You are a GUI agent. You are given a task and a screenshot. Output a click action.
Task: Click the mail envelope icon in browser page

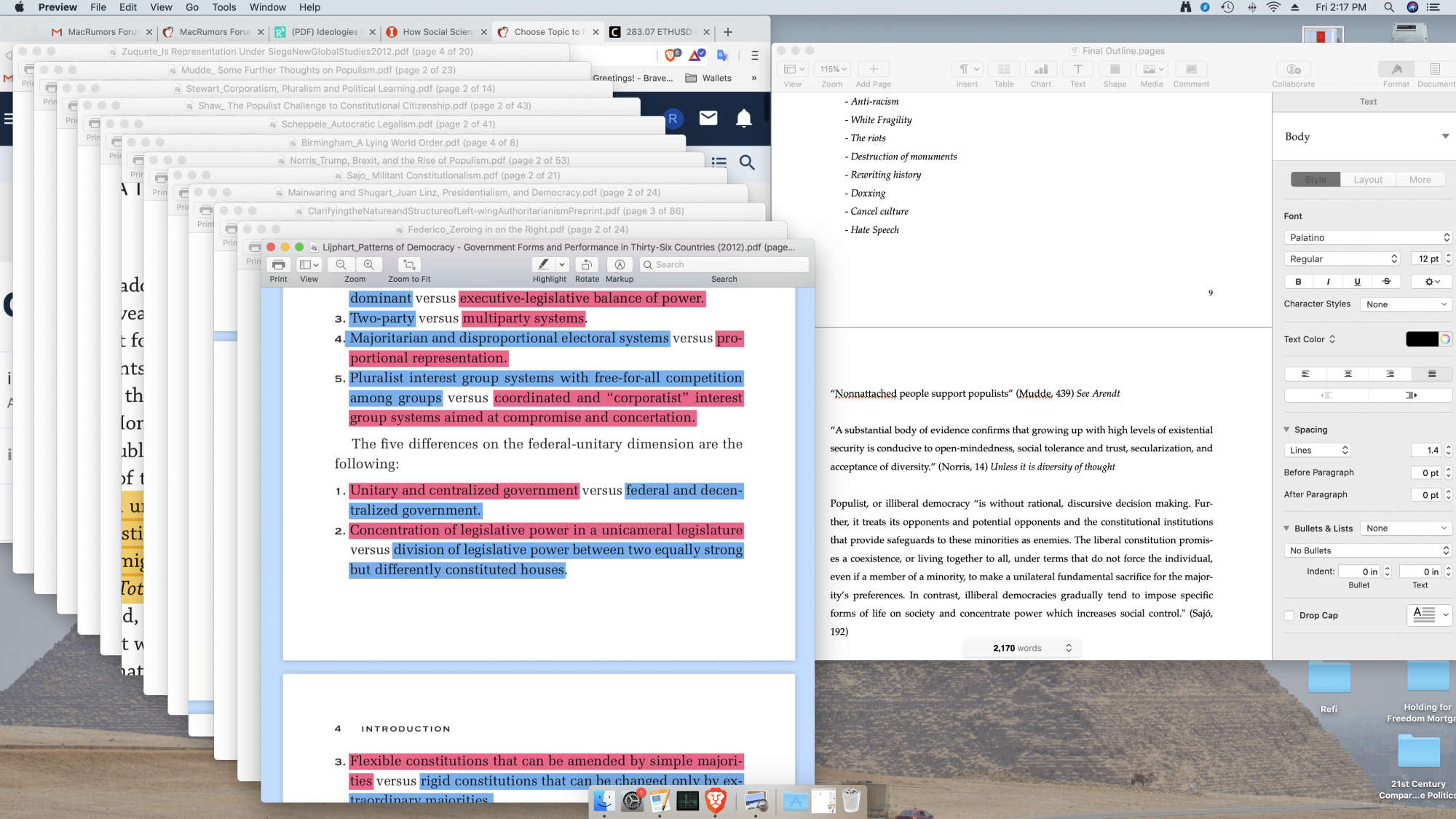click(708, 118)
